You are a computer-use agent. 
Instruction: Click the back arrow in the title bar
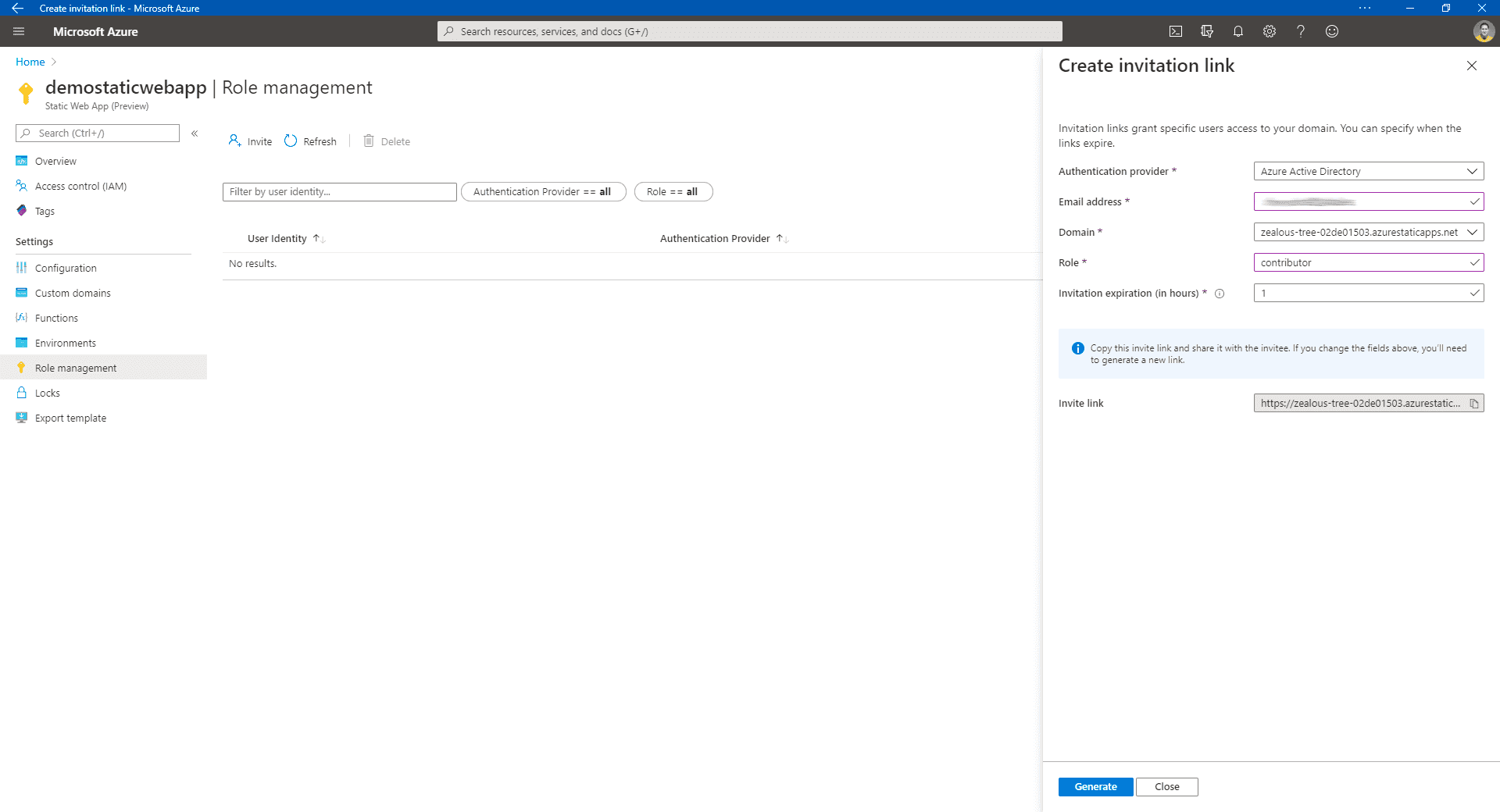[17, 8]
